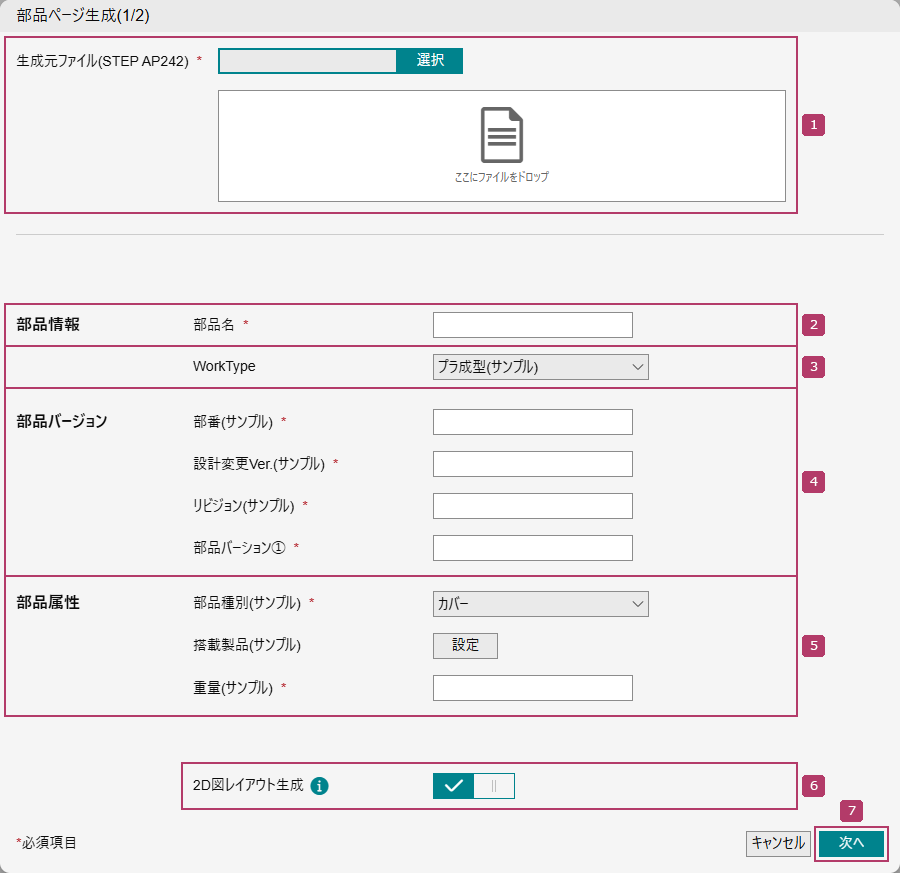Viewport: 900px width, 873px height.
Task: Click the ここにファイルをドロップ text
Action: pos(501,177)
